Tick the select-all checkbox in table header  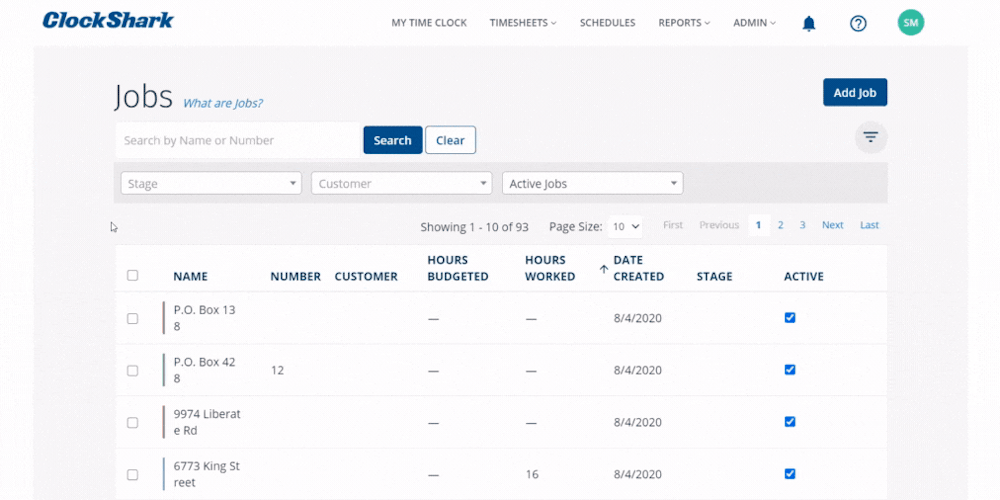coord(132,276)
